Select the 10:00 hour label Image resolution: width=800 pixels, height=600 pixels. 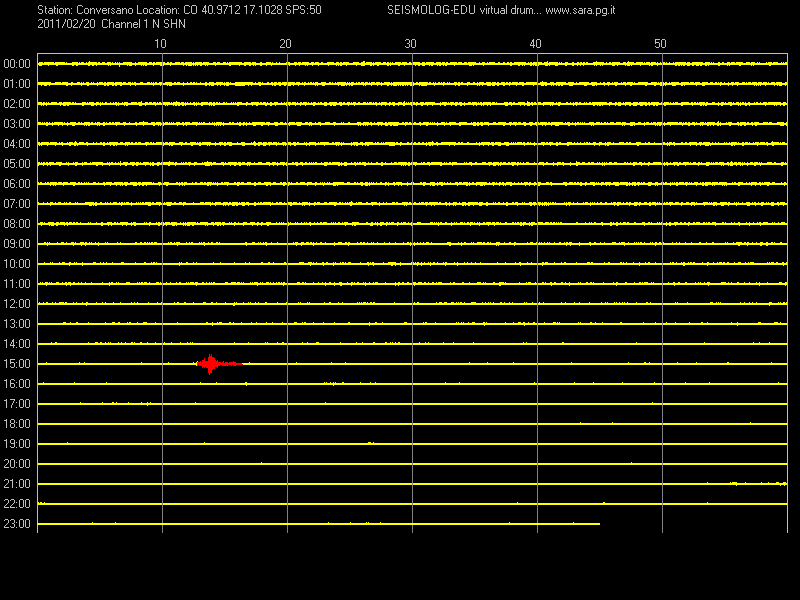tap(17, 264)
